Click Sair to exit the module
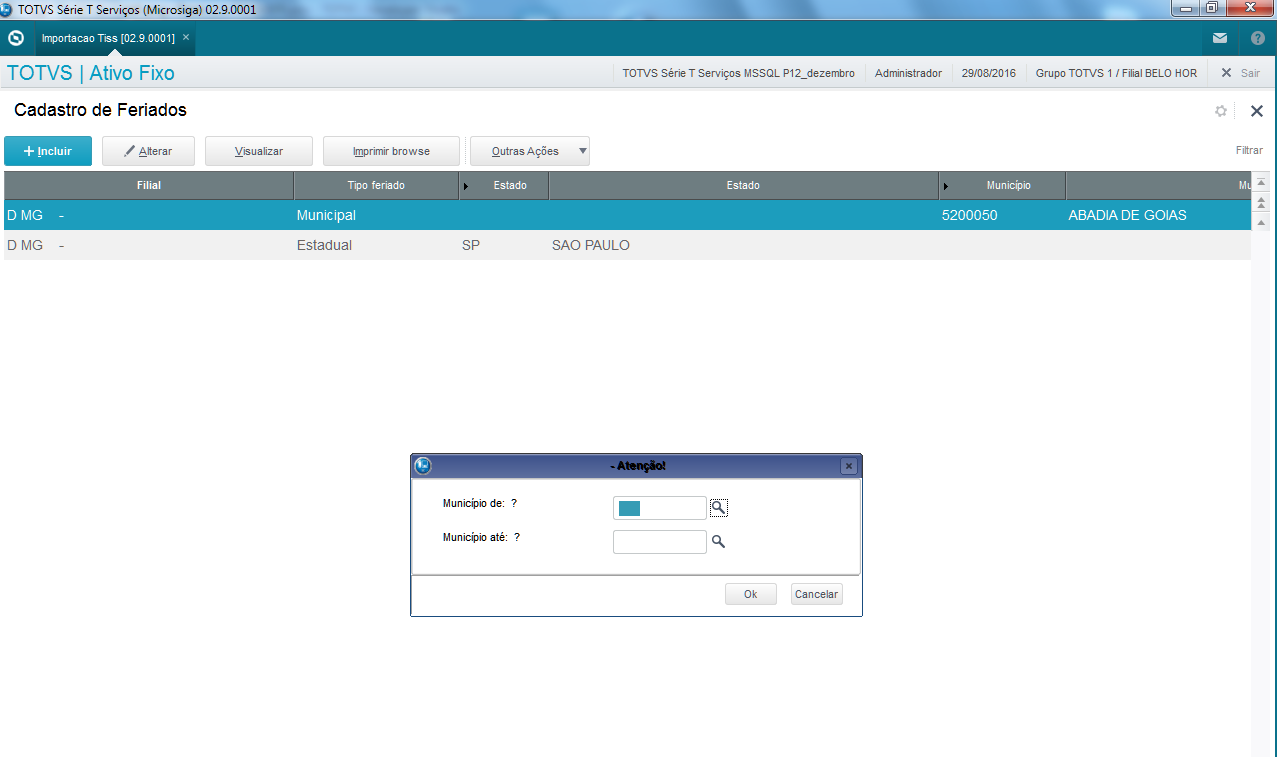 [1240, 73]
